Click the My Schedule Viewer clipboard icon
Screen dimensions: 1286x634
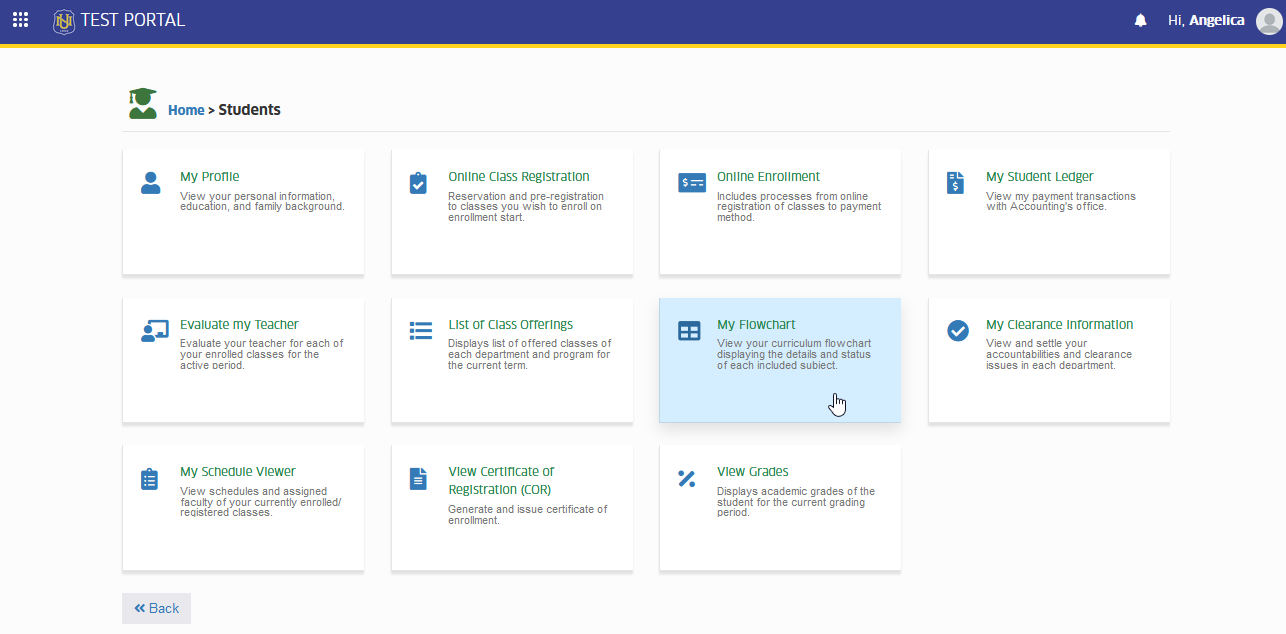[x=150, y=479]
